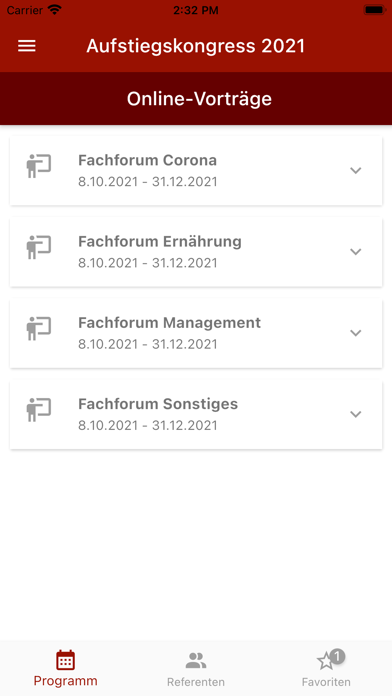Tap the Online-Vorträge section header
The image size is (392, 696).
point(199,99)
